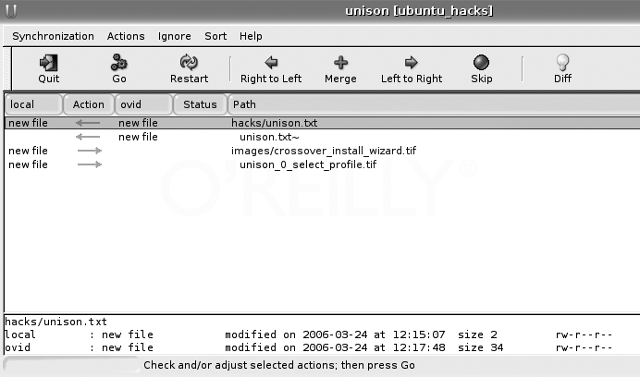Click the Merge plus icon
Viewport: 640px width, 377px height.
point(341,62)
